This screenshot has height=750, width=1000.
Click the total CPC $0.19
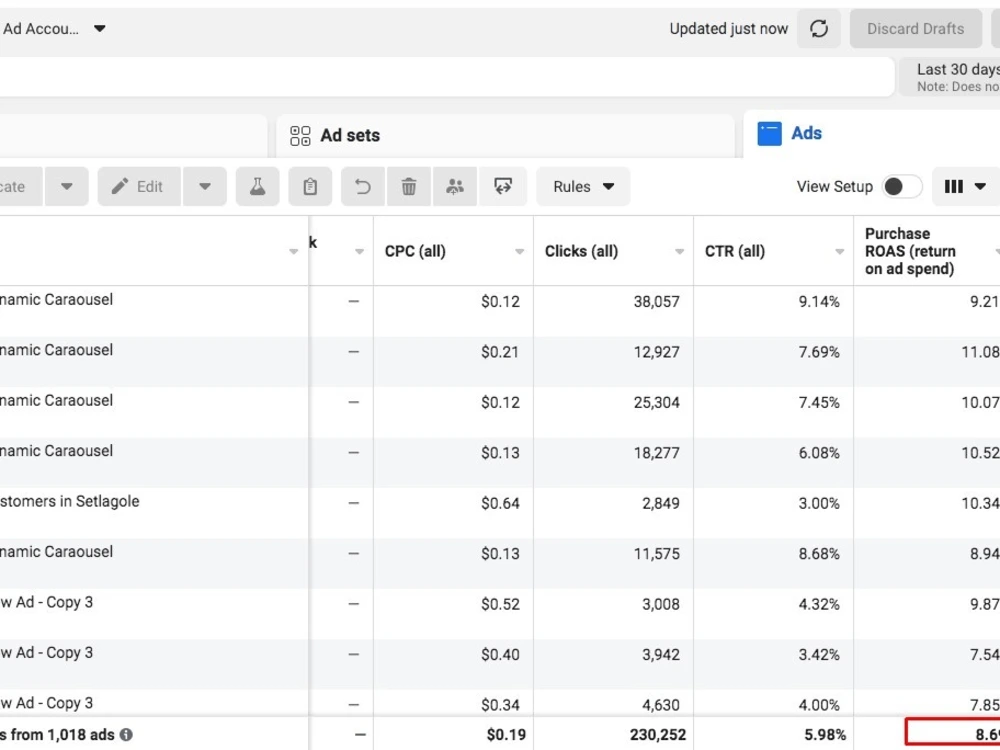tap(506, 735)
